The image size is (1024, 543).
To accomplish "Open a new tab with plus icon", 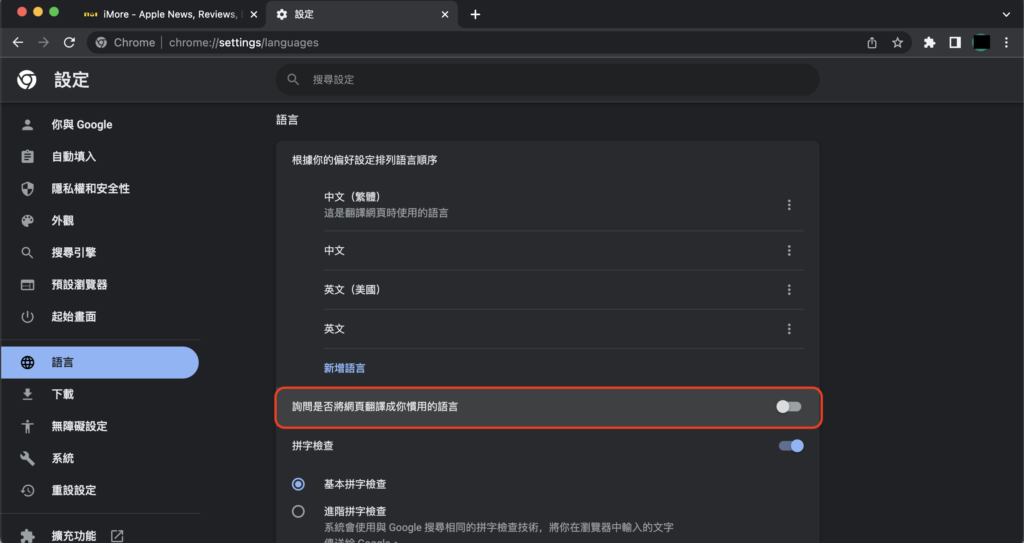I will coord(475,14).
